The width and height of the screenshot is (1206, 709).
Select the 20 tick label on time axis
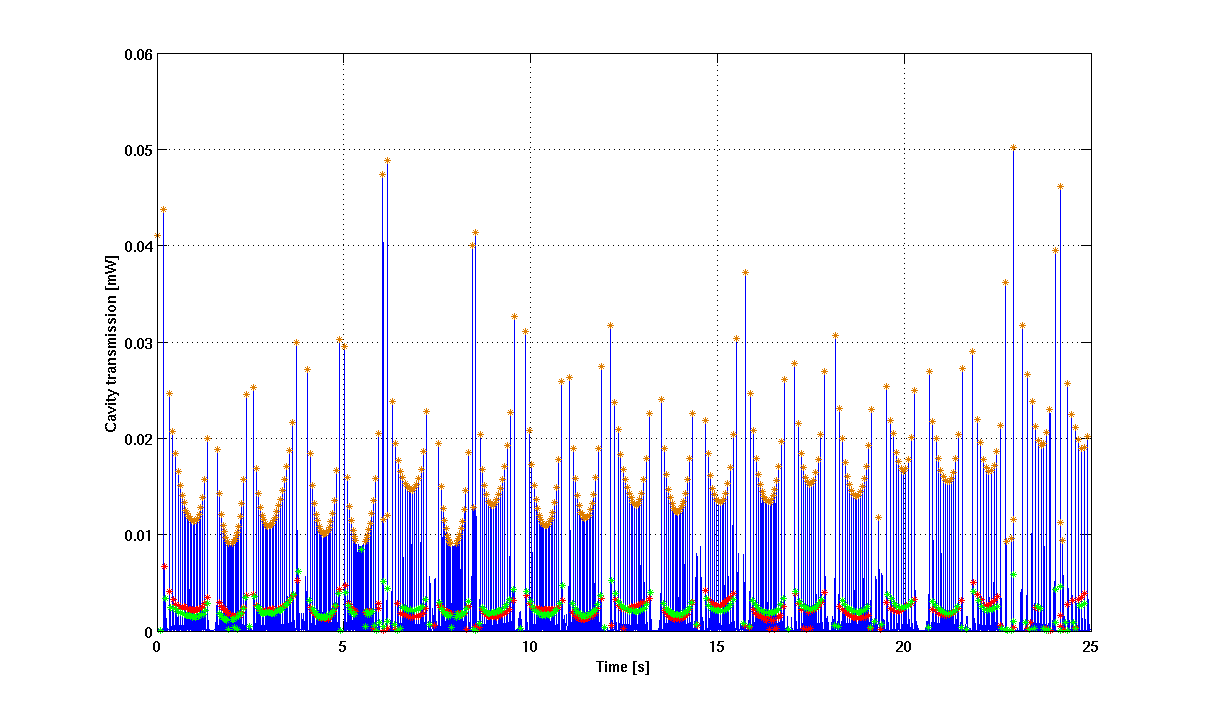[x=904, y=646]
